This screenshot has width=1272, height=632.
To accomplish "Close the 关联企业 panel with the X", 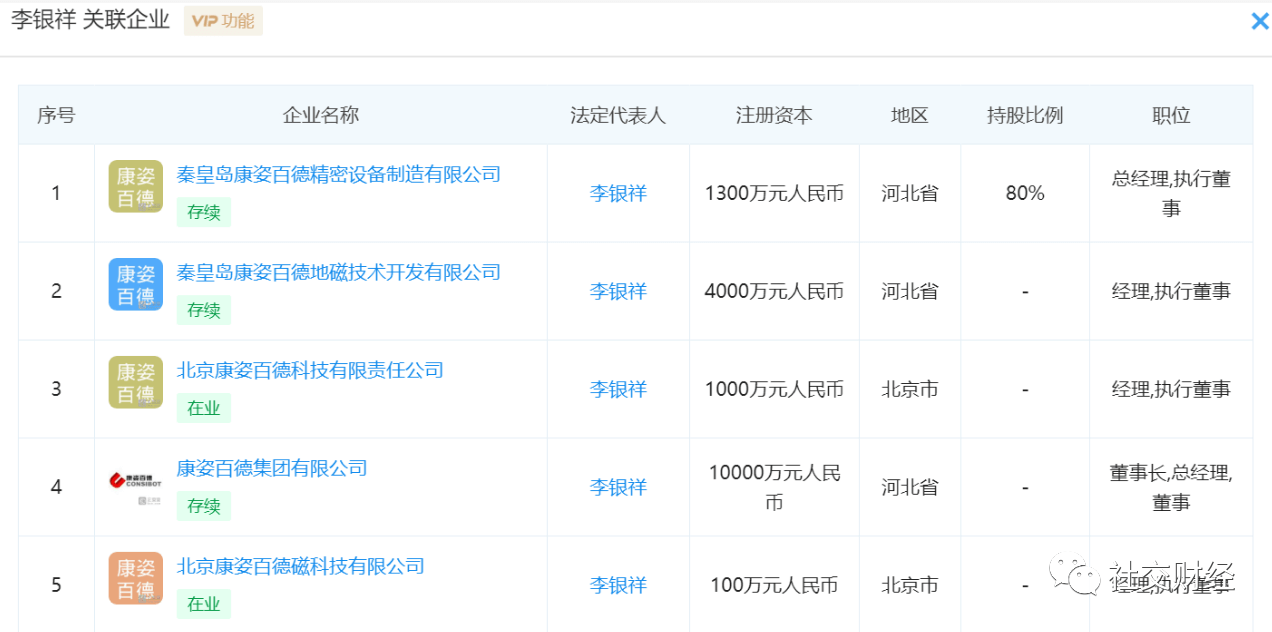I will pyautogui.click(x=1259, y=21).
